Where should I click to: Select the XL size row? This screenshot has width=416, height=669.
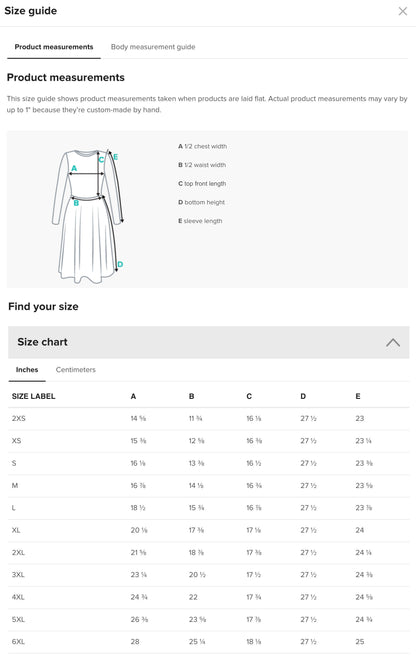click(x=209, y=530)
